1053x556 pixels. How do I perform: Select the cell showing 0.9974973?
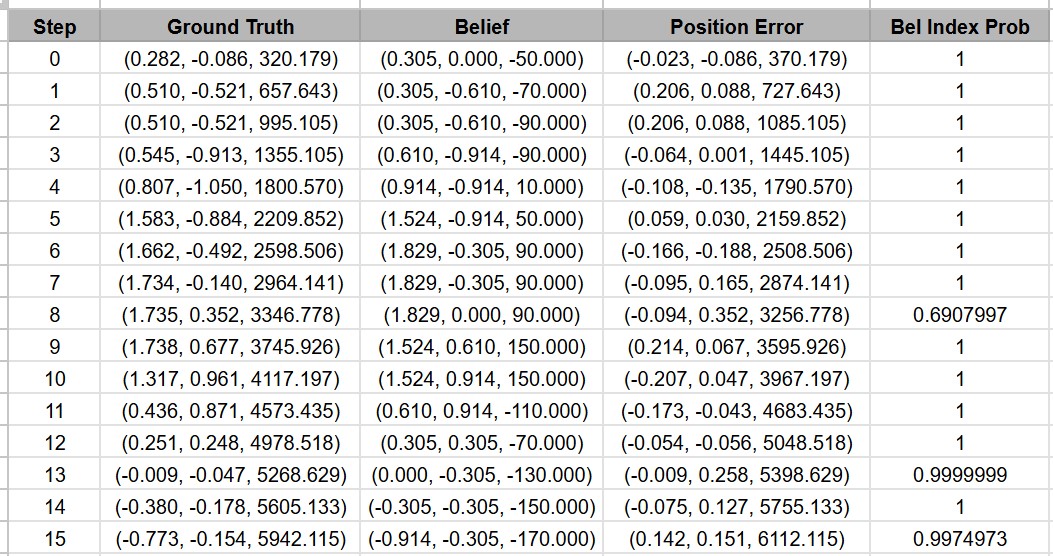coord(960,539)
